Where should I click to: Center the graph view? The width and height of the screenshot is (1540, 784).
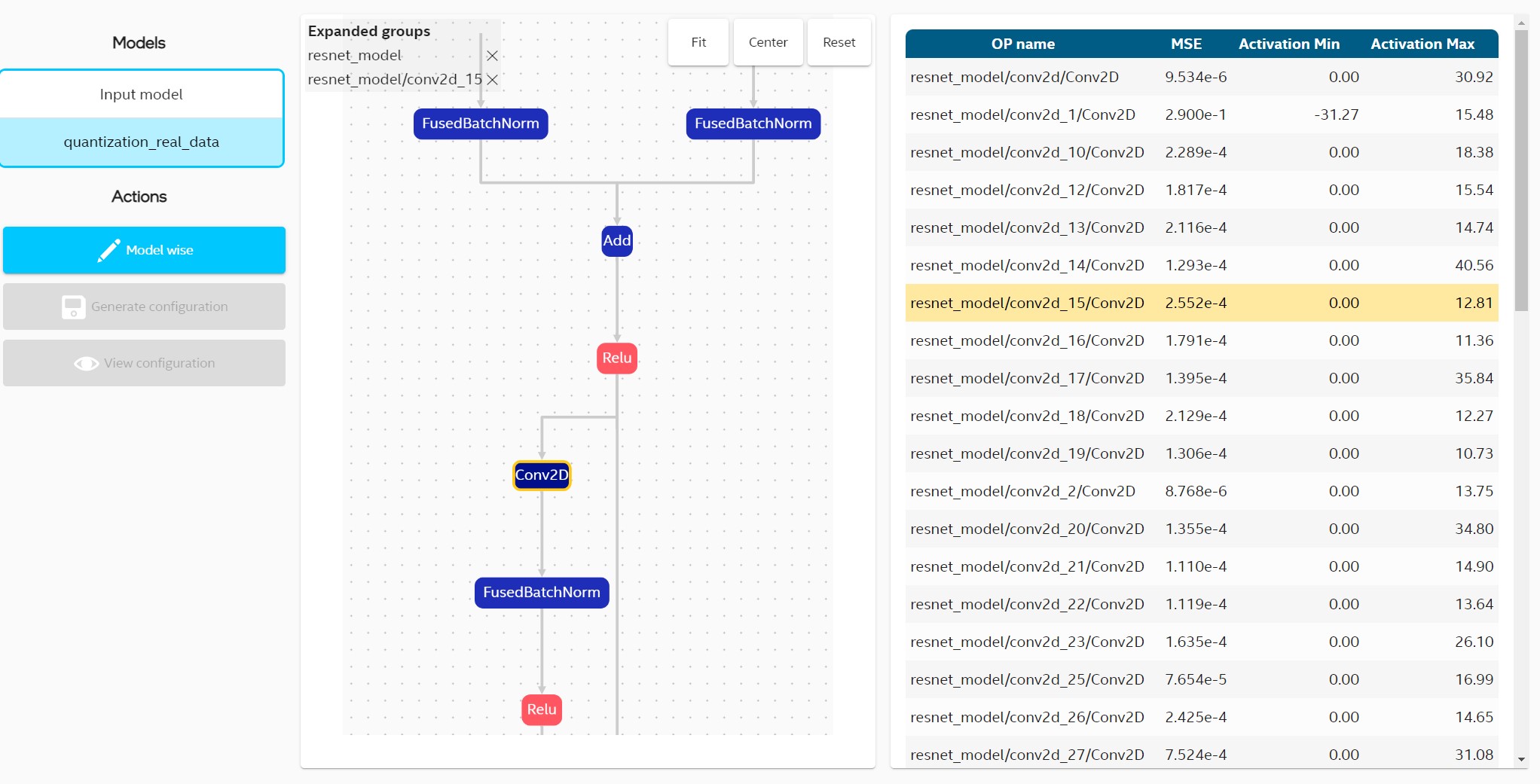point(768,42)
